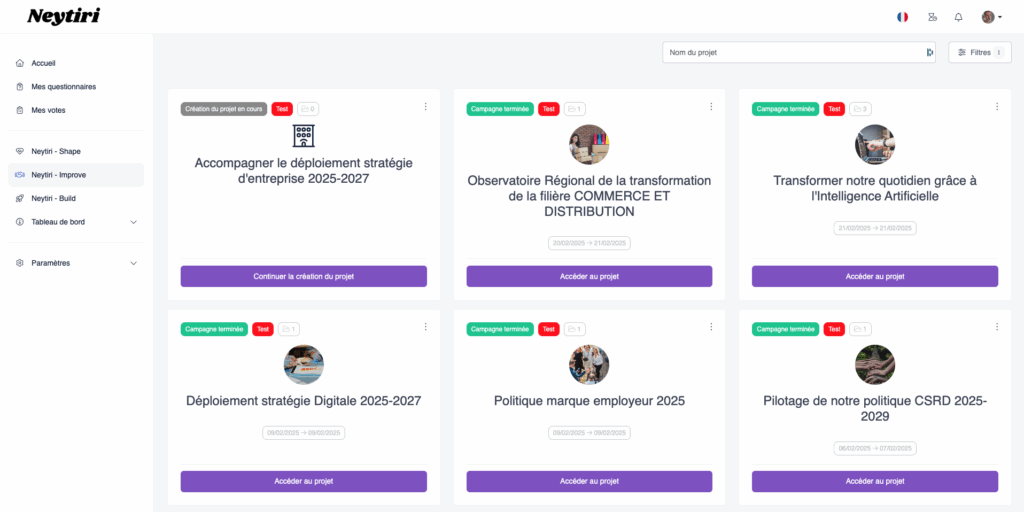Open the notifications bell icon
1024x512 pixels.
(x=958, y=17)
